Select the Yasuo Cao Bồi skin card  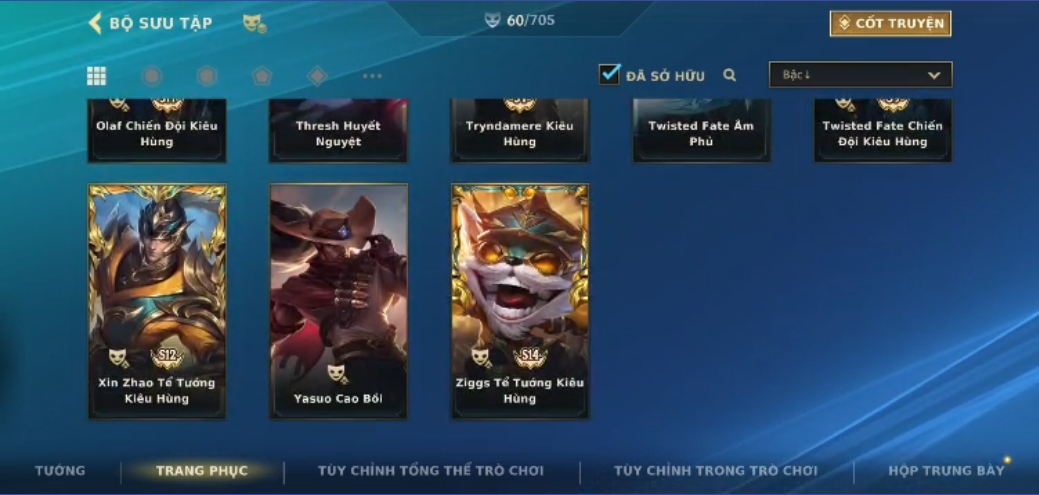[x=339, y=302]
